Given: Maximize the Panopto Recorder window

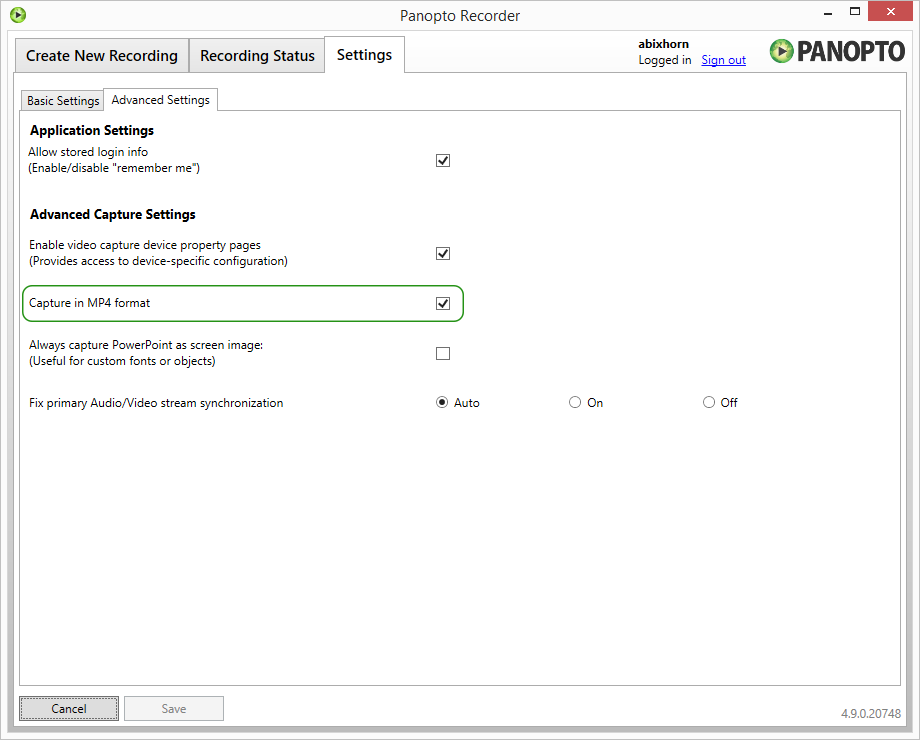Looking at the screenshot, I should pyautogui.click(x=855, y=12).
